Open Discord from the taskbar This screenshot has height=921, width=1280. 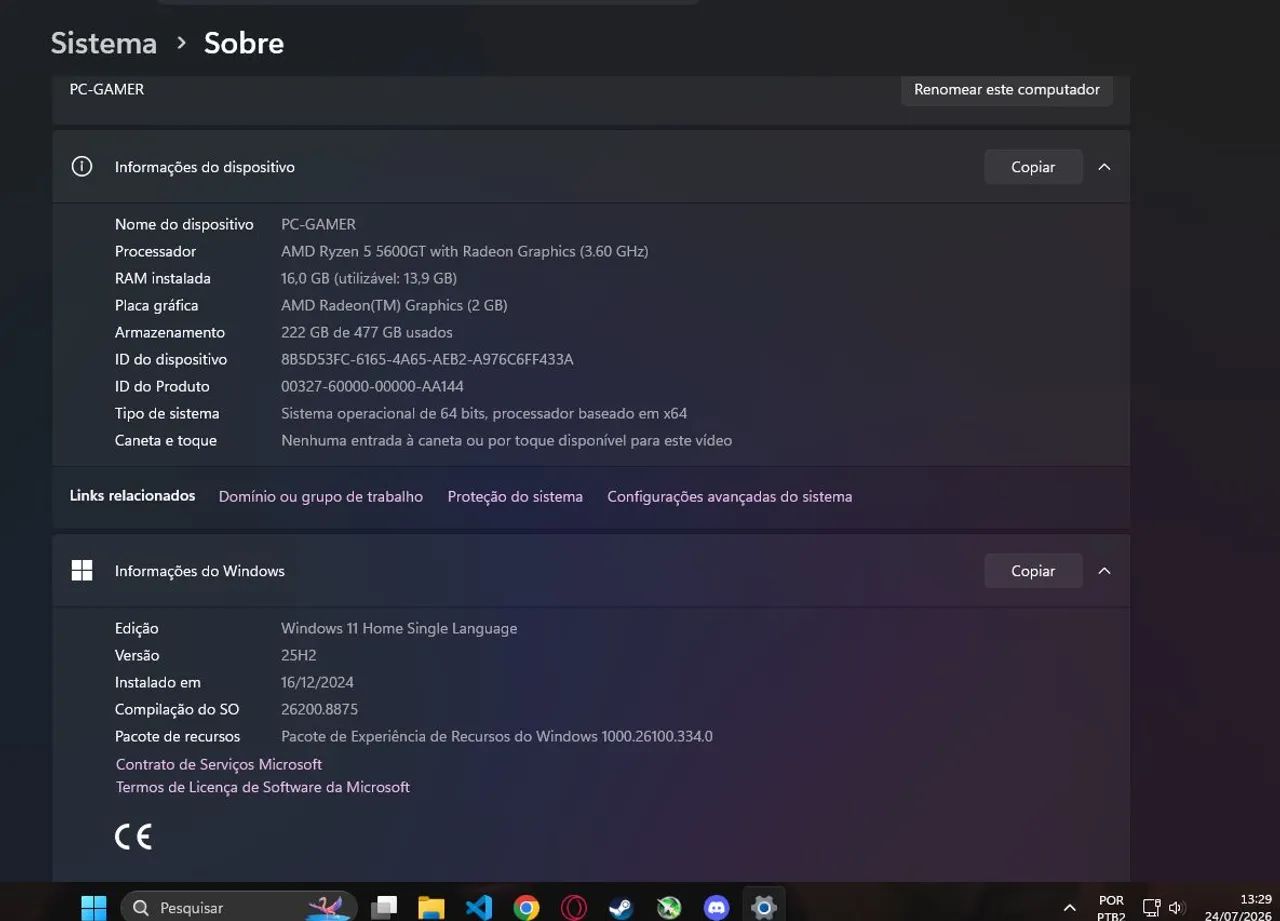[x=716, y=907]
